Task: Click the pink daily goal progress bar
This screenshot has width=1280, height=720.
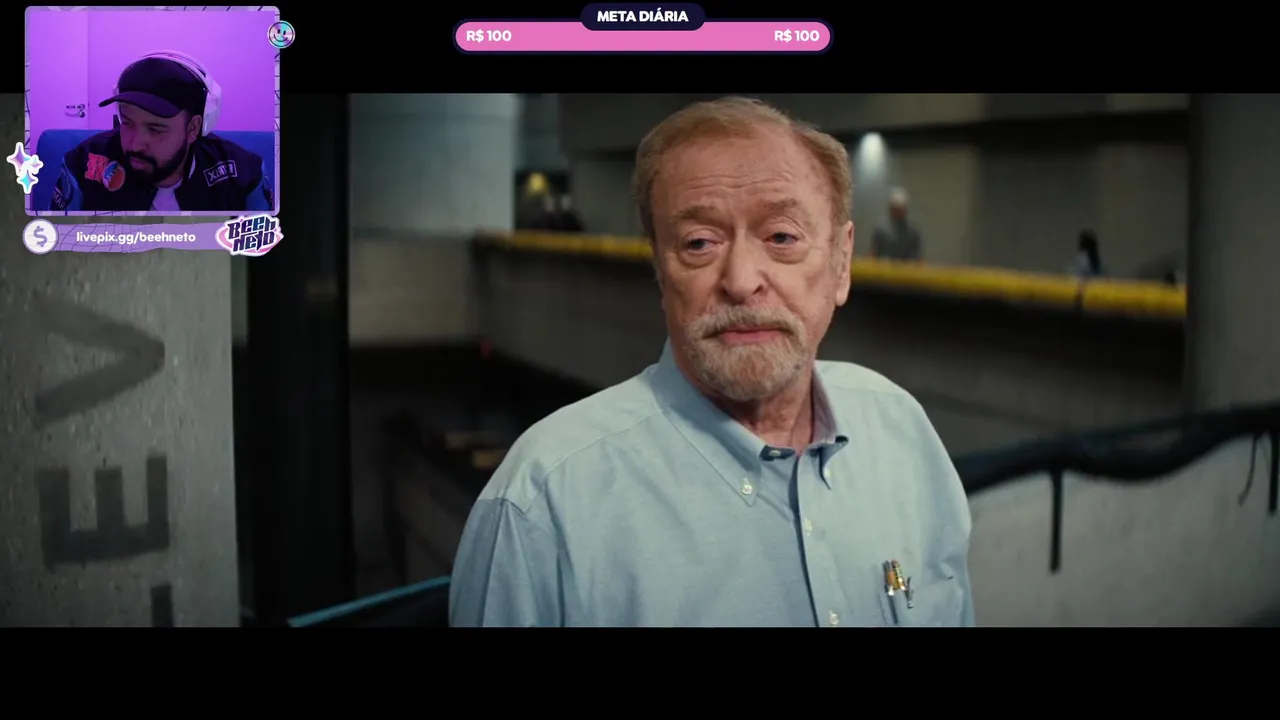Action: tap(642, 36)
